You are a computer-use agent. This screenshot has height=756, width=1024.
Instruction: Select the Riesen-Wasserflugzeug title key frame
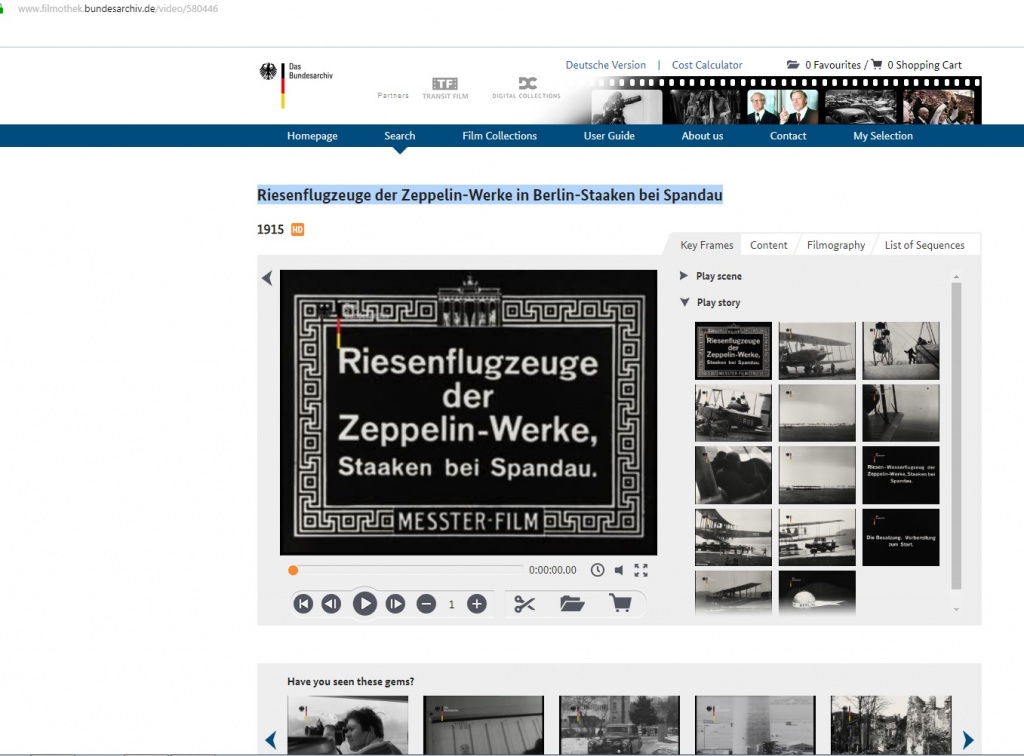901,475
